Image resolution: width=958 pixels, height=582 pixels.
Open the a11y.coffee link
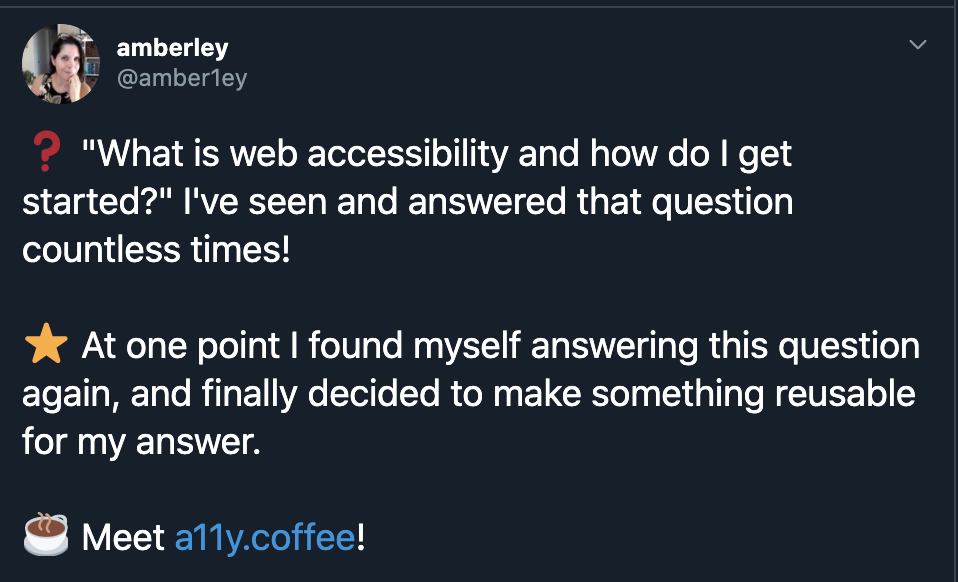point(265,538)
